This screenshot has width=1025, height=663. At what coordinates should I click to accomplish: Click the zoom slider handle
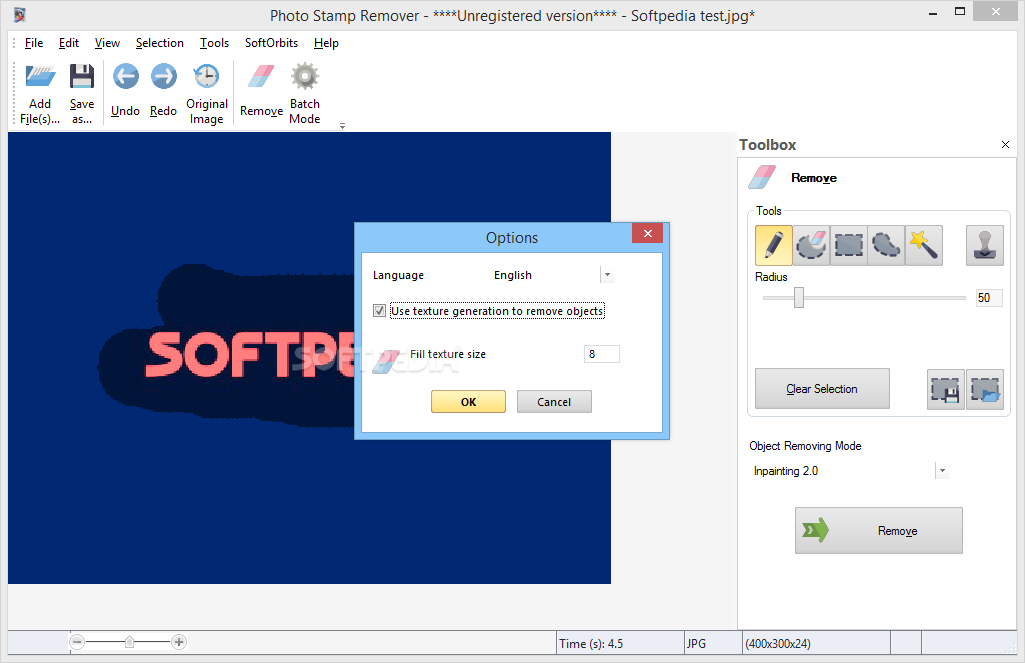(129, 642)
